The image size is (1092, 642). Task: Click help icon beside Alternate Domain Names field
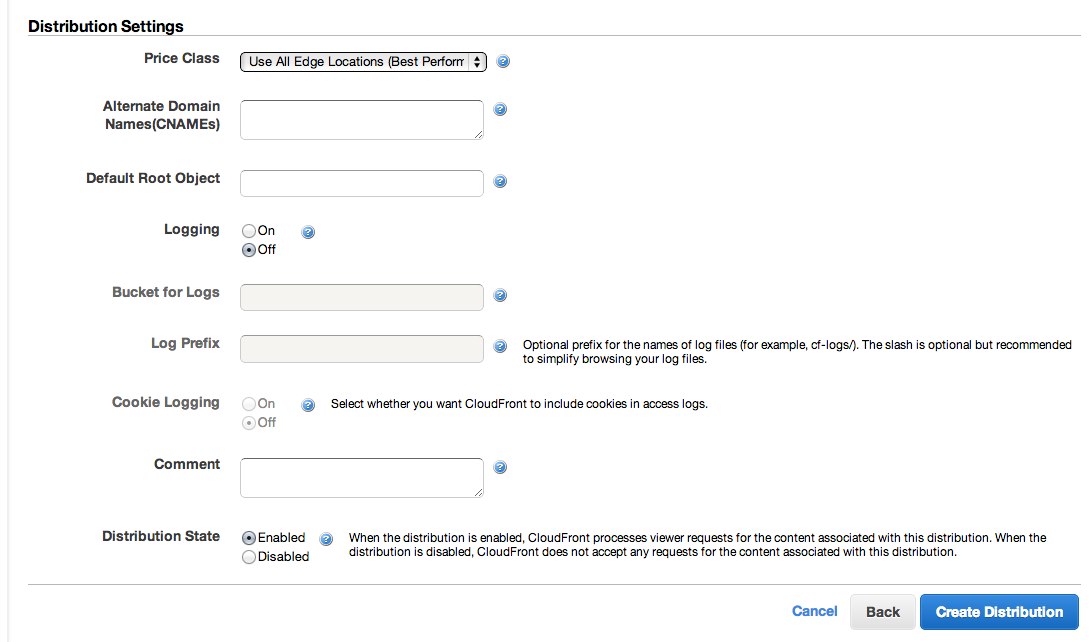coord(500,109)
